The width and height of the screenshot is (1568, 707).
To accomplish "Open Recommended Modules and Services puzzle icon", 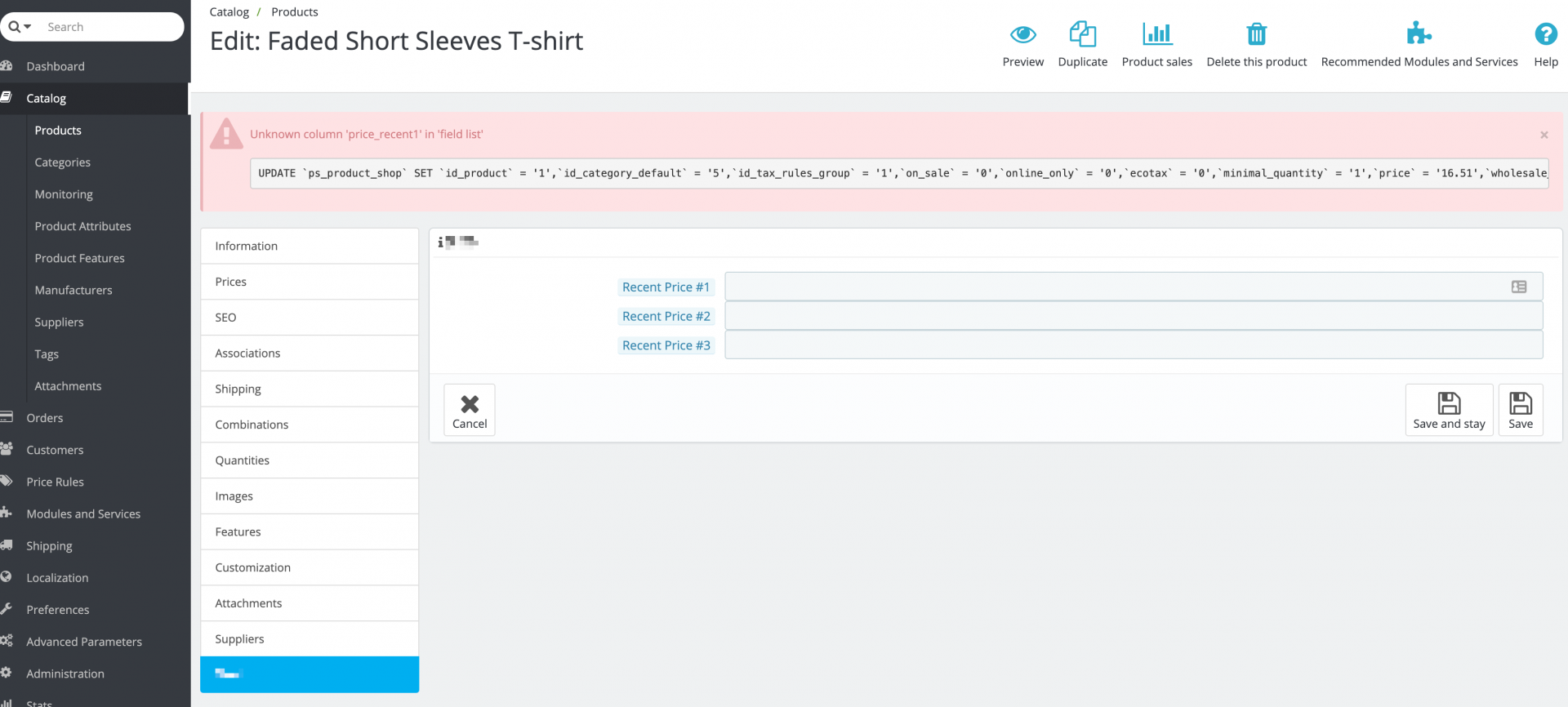I will tap(1419, 34).
